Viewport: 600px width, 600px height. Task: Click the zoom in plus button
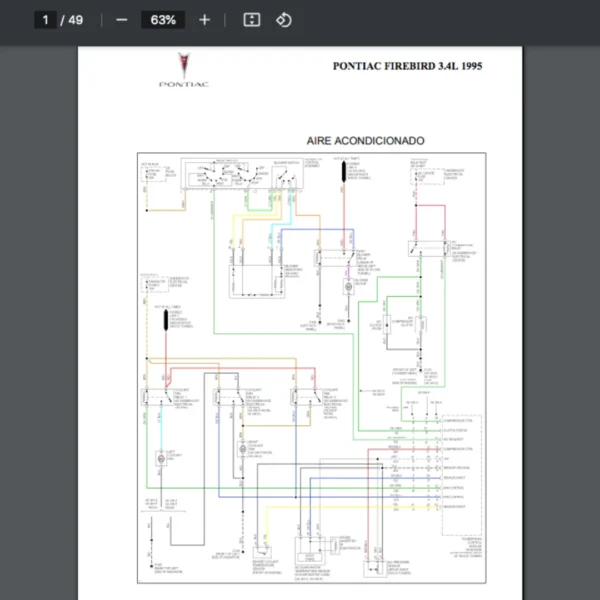(x=205, y=20)
